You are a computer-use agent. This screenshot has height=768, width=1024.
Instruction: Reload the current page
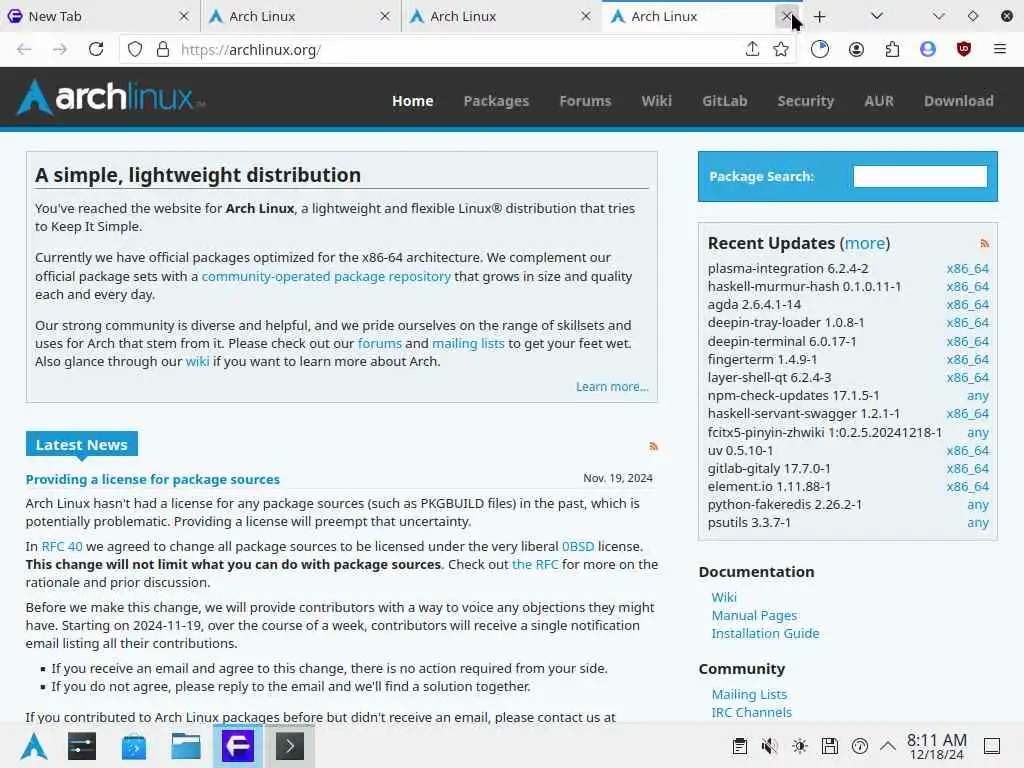(x=96, y=50)
